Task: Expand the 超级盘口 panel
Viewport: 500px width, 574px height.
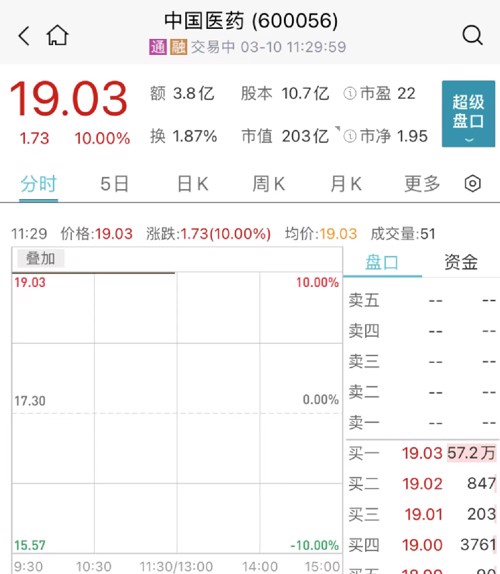Action: coord(469,114)
